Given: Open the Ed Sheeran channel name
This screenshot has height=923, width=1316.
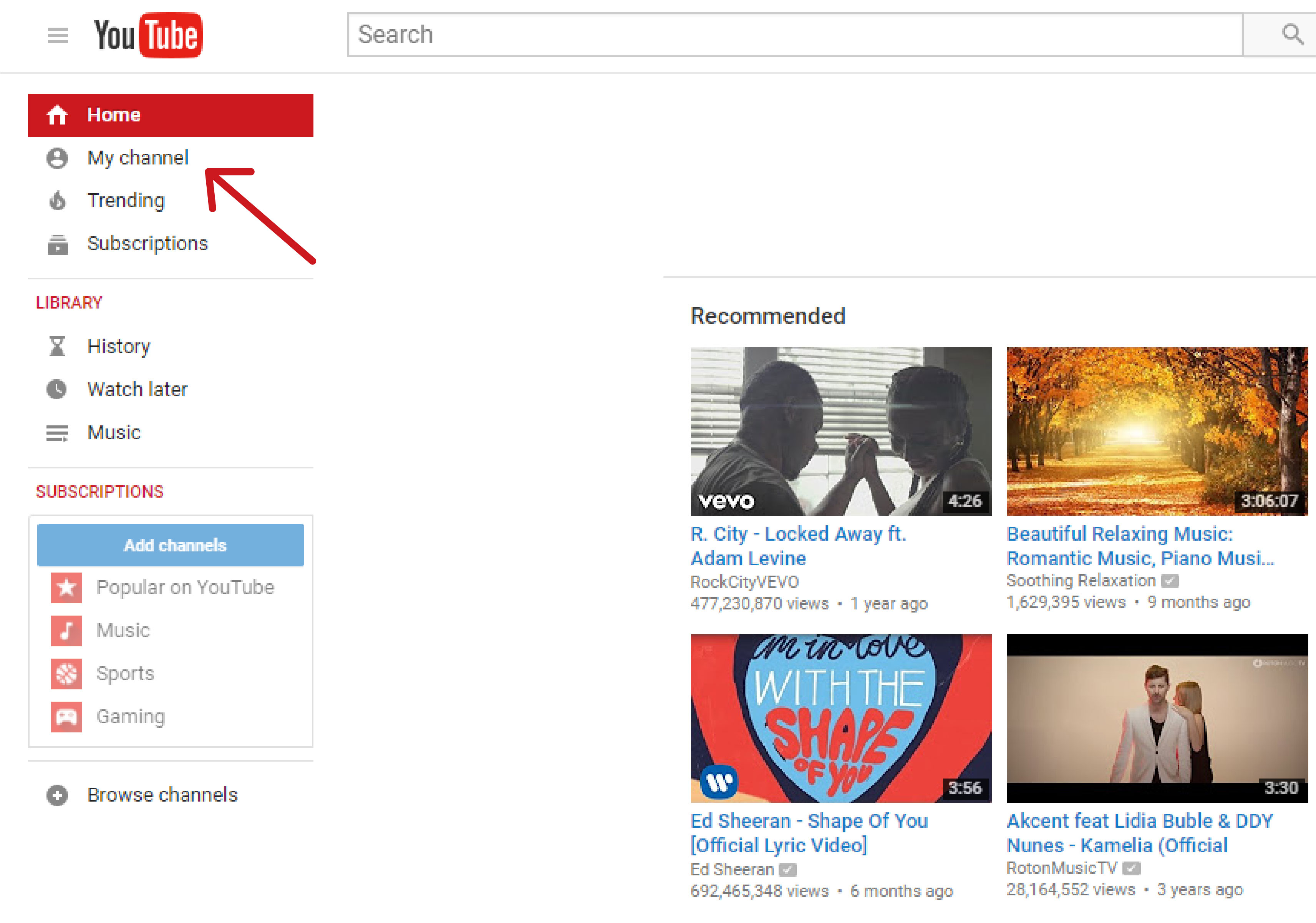Looking at the screenshot, I should [732, 870].
